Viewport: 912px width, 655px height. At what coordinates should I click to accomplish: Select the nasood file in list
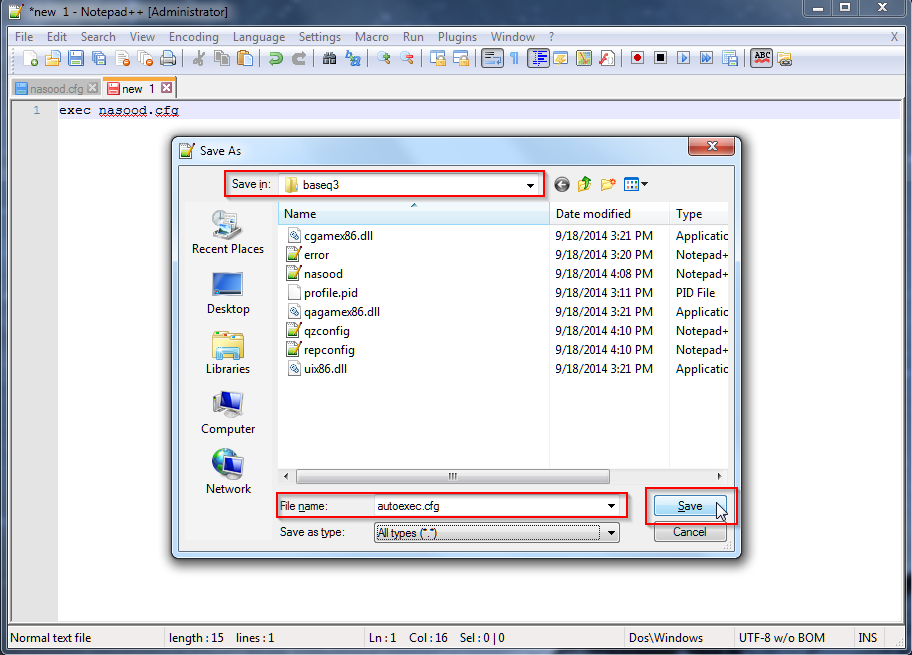coord(323,274)
